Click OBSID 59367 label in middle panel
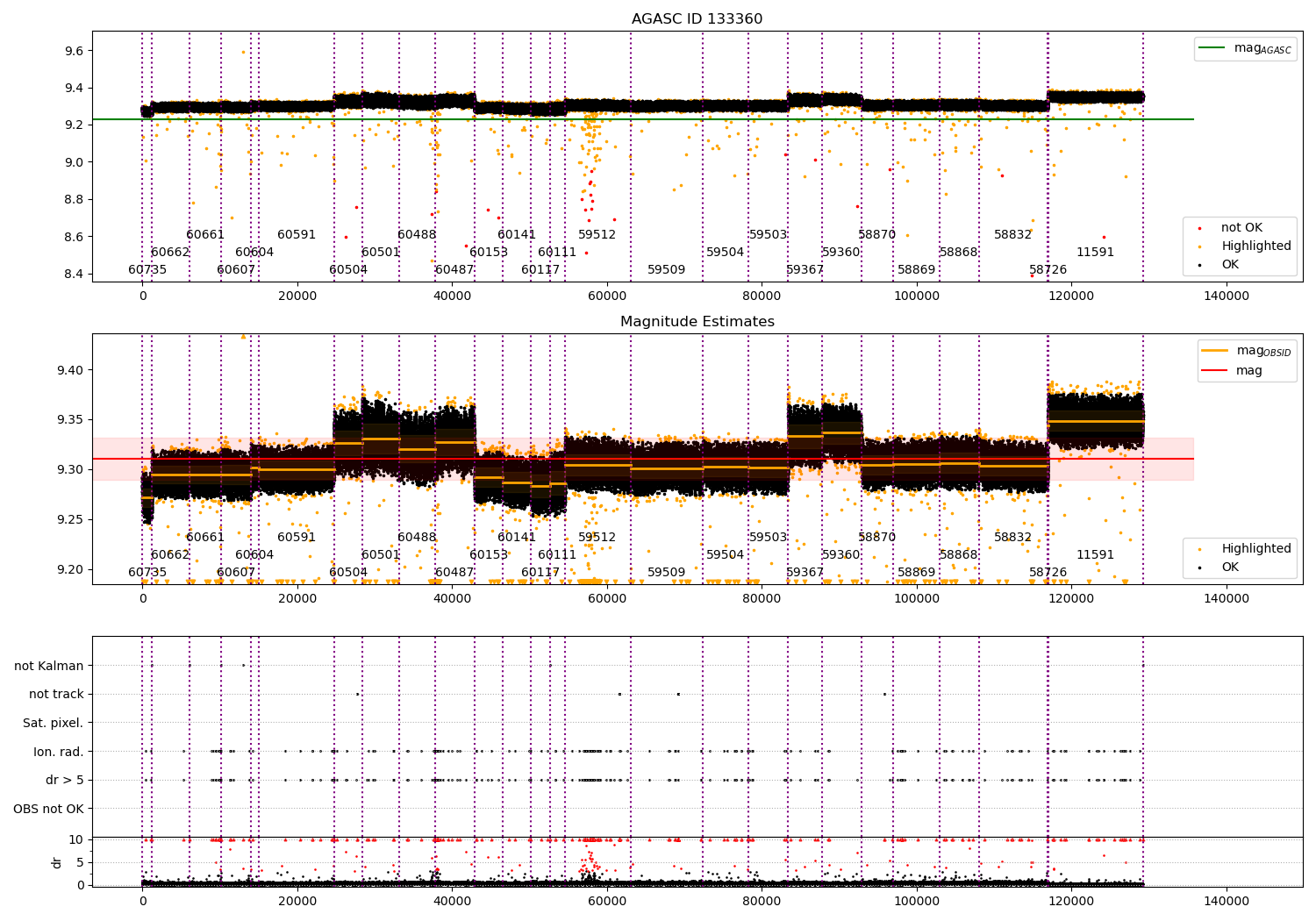This screenshot has height=921, width=1316. point(805,572)
